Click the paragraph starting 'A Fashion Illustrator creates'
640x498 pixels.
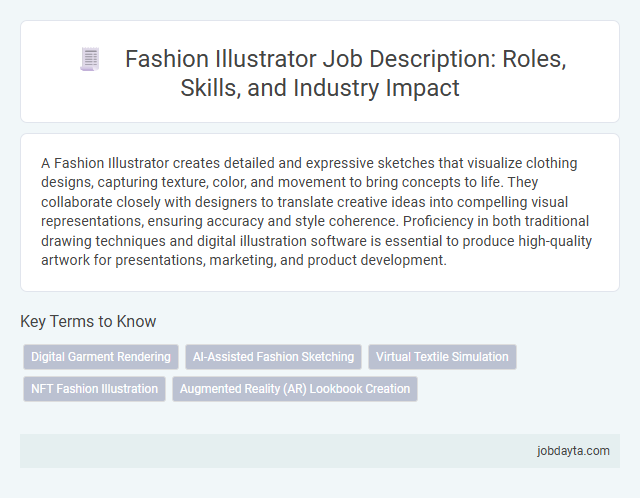tap(316, 211)
